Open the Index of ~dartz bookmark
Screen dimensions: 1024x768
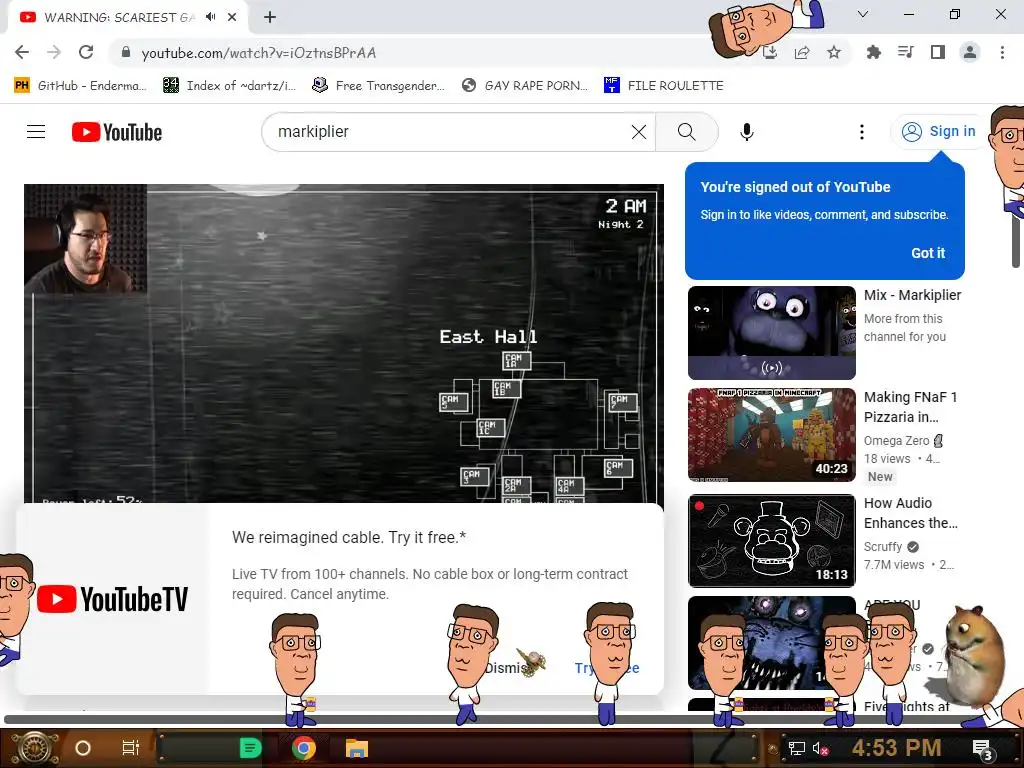(229, 86)
